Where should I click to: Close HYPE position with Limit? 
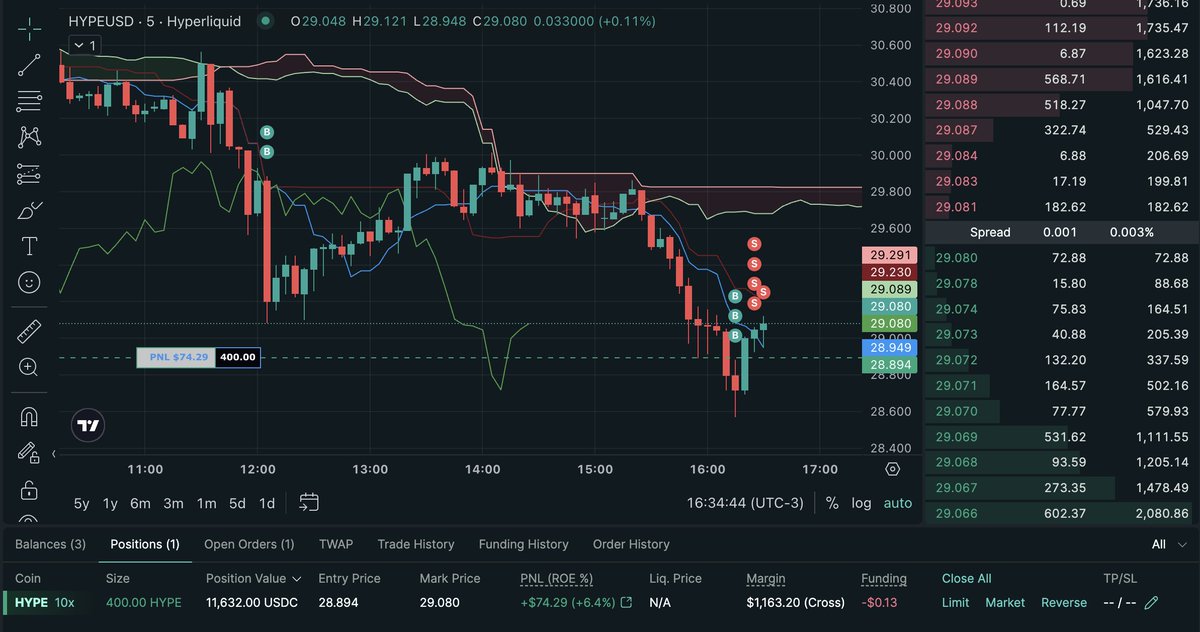[x=956, y=602]
